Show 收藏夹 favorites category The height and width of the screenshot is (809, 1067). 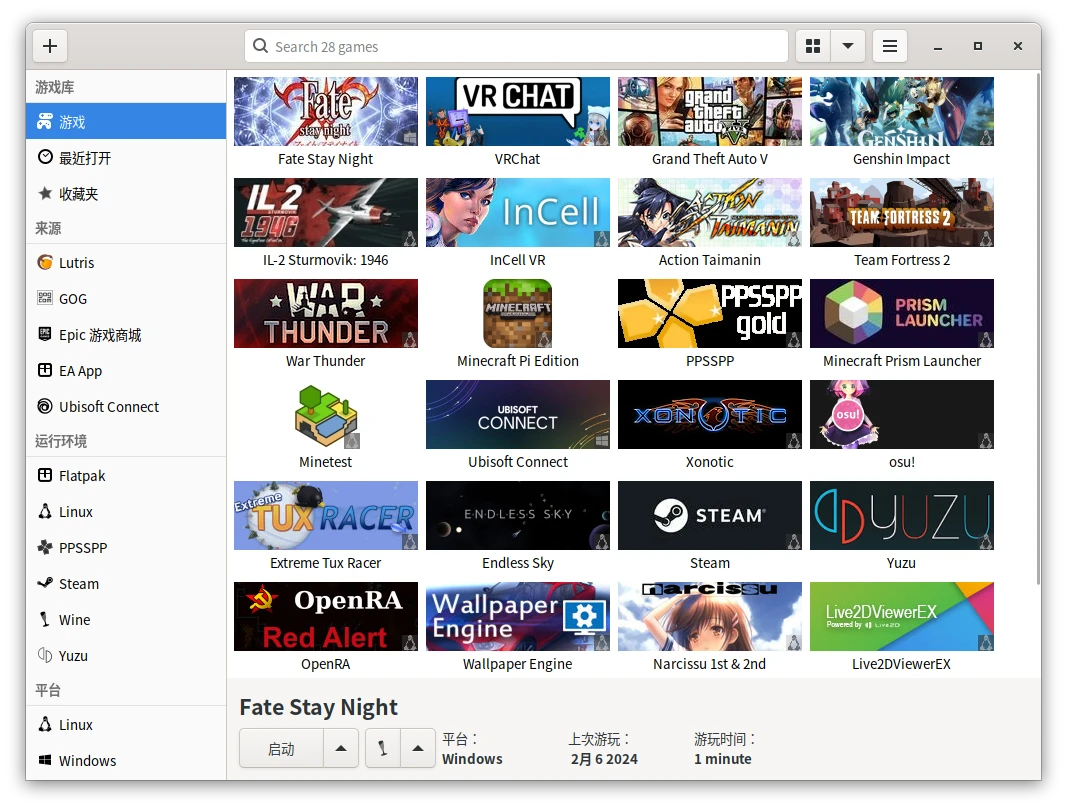coord(79,194)
